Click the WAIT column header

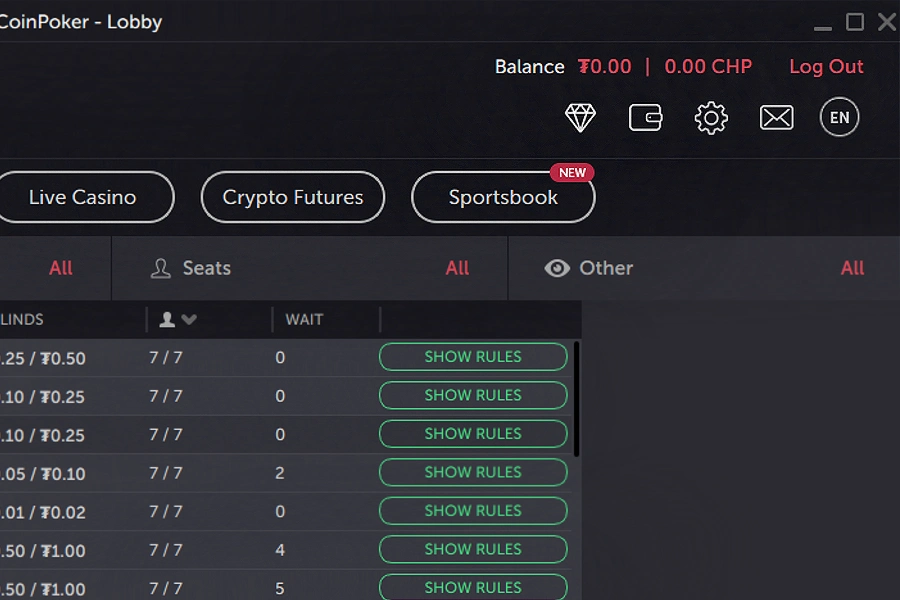pos(304,320)
